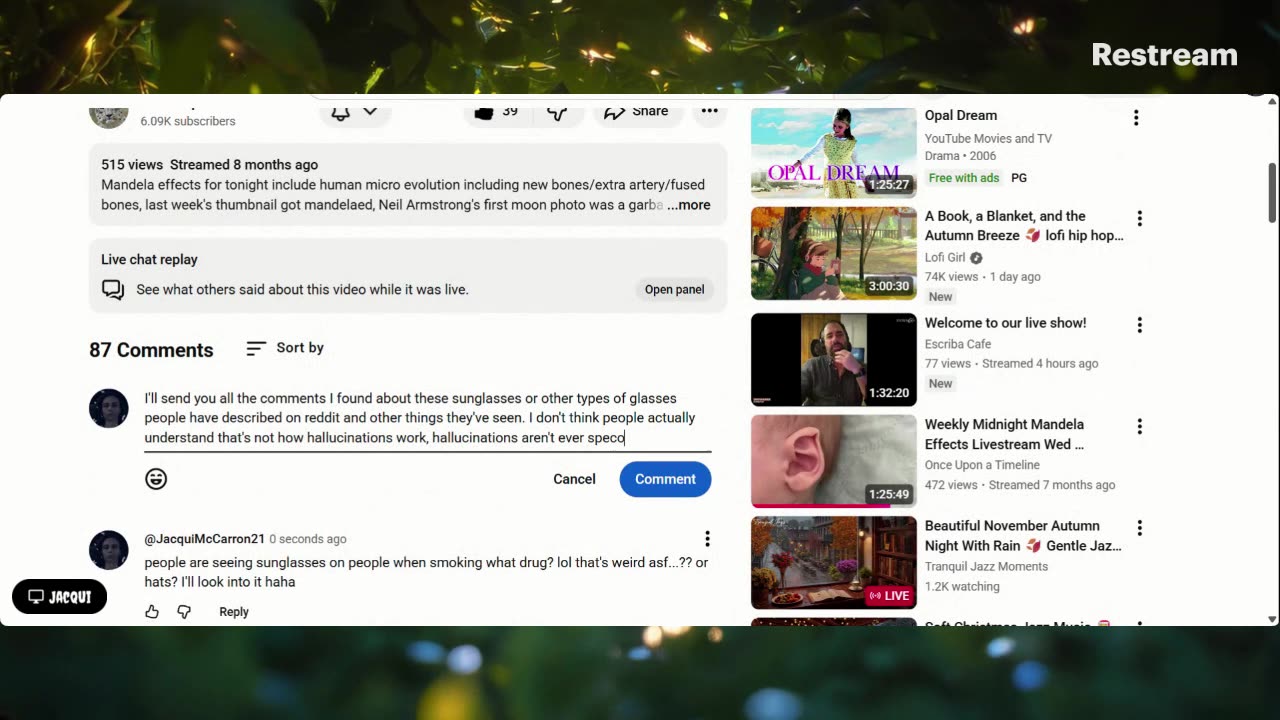Click the '515 views Streamed 8 months ago' text

pos(209,165)
